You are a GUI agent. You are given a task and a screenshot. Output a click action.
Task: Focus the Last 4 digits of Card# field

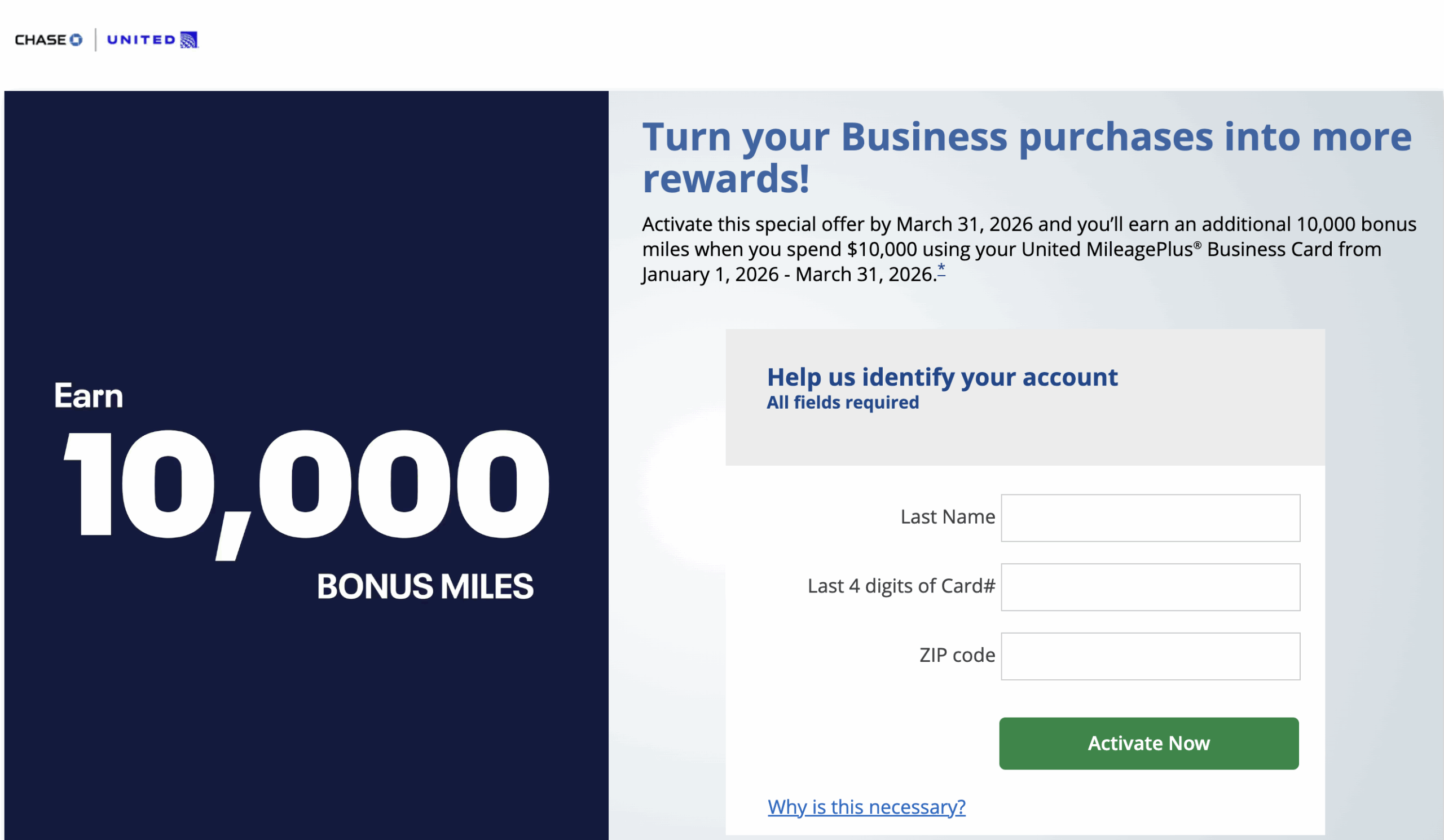point(1150,587)
